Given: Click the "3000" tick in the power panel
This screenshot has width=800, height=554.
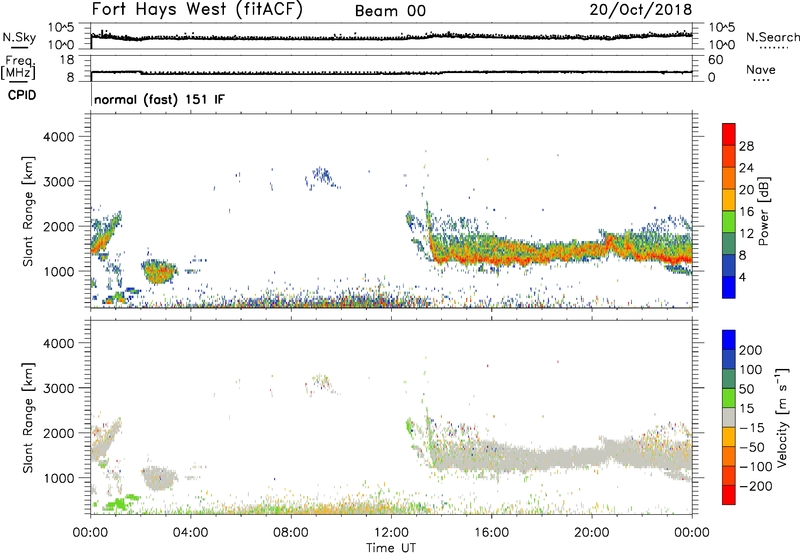Looking at the screenshot, I should (58, 182).
